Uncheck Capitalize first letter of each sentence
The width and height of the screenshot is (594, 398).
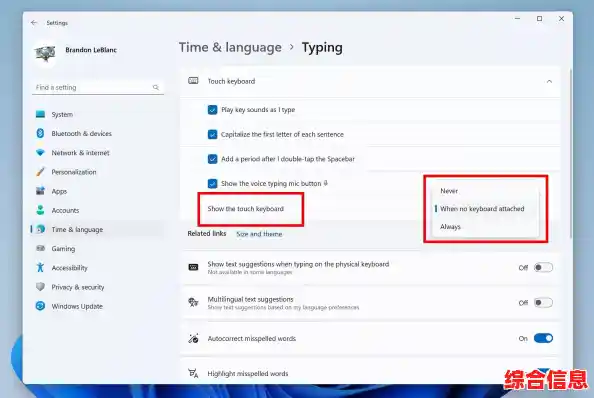tap(213, 134)
